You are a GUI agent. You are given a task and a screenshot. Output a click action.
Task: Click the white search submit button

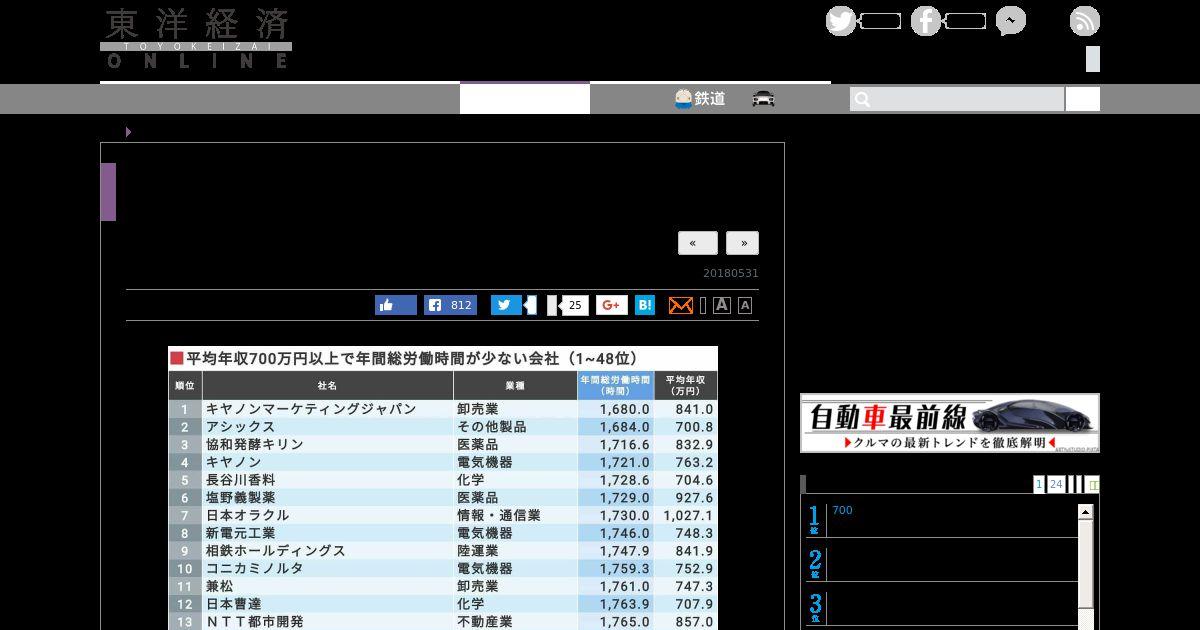pyautogui.click(x=1083, y=99)
